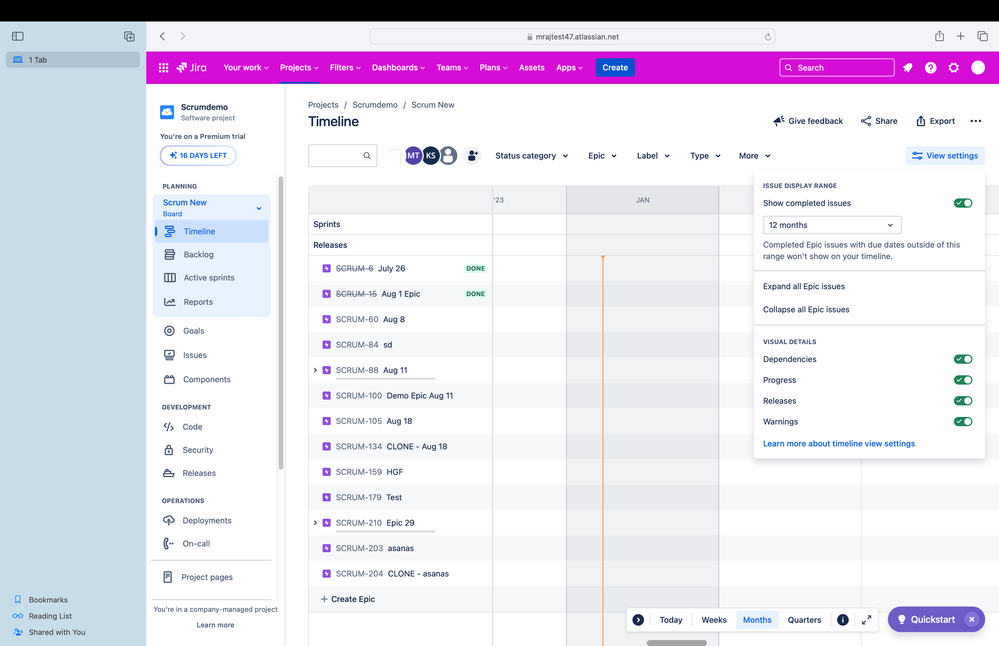Open the help question mark icon

[930, 68]
